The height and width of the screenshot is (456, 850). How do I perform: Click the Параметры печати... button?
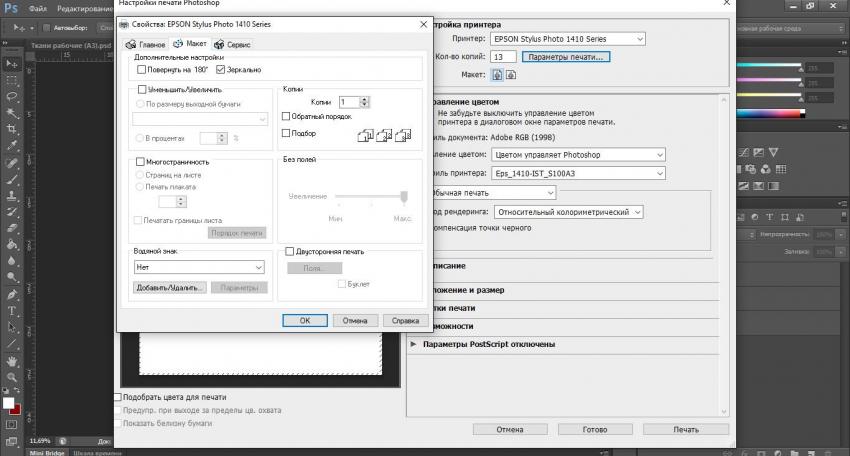pos(567,57)
